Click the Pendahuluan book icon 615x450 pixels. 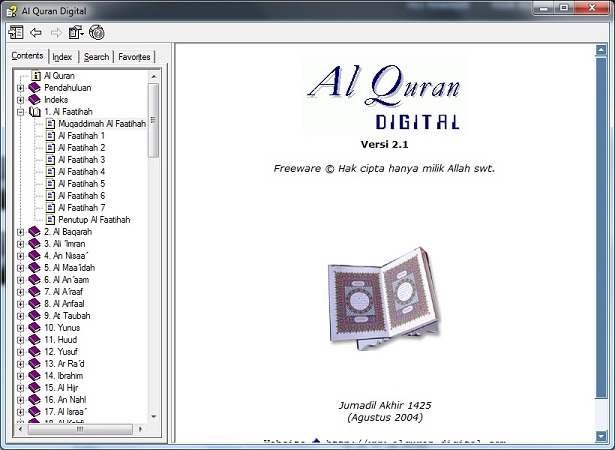point(35,87)
